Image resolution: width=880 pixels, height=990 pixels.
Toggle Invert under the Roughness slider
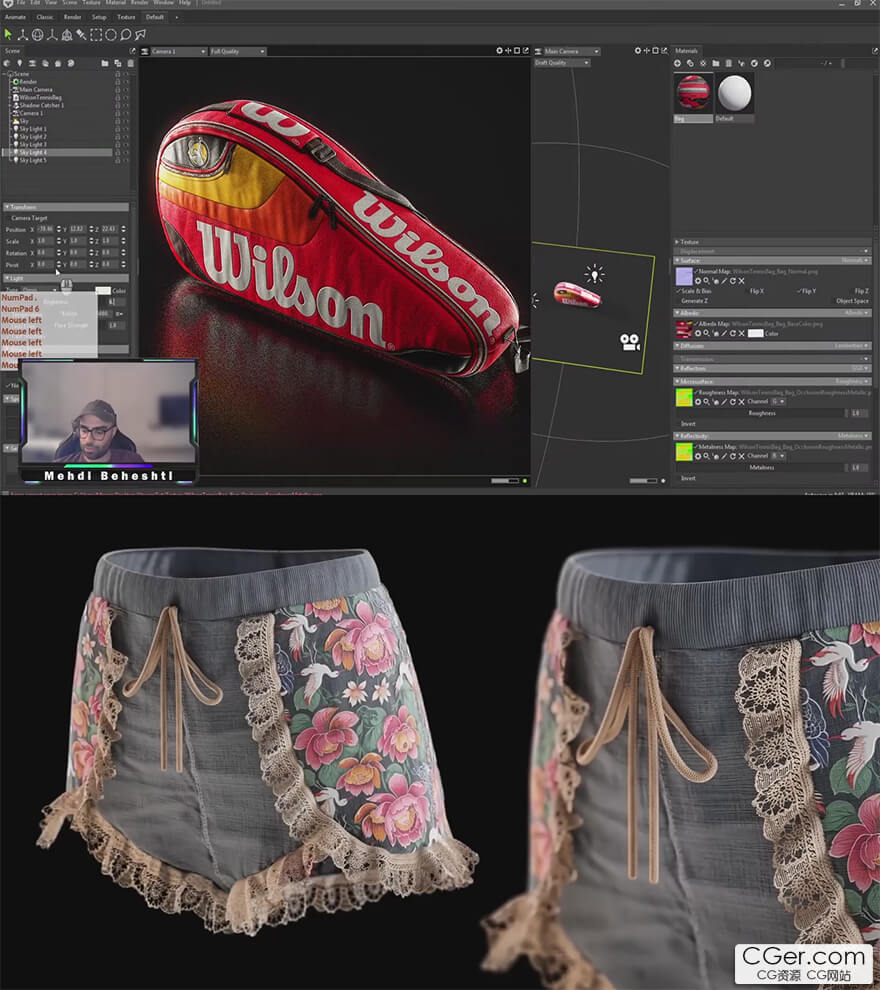tap(678, 424)
